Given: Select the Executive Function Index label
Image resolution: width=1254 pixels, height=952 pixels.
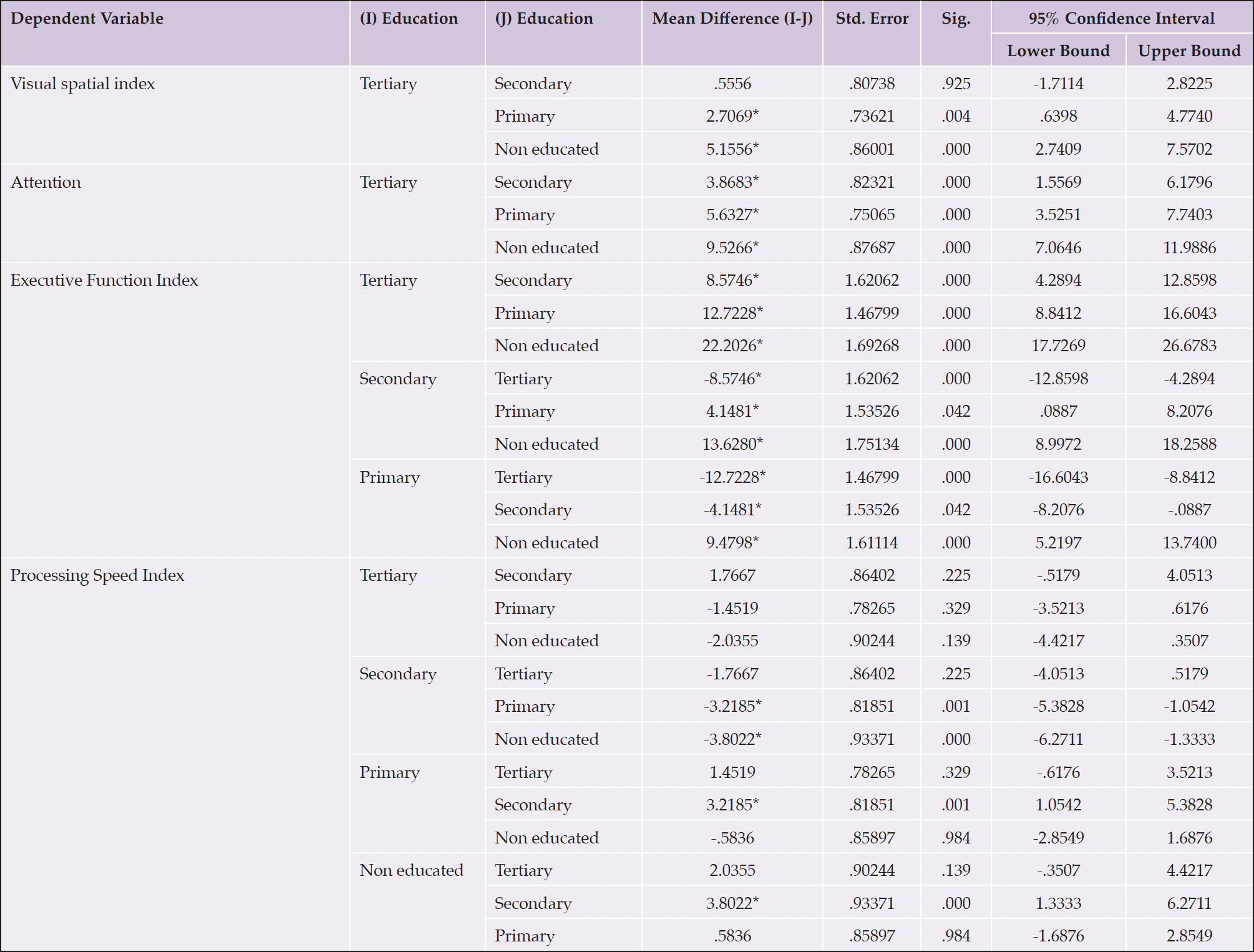Looking at the screenshot, I should [x=104, y=280].
